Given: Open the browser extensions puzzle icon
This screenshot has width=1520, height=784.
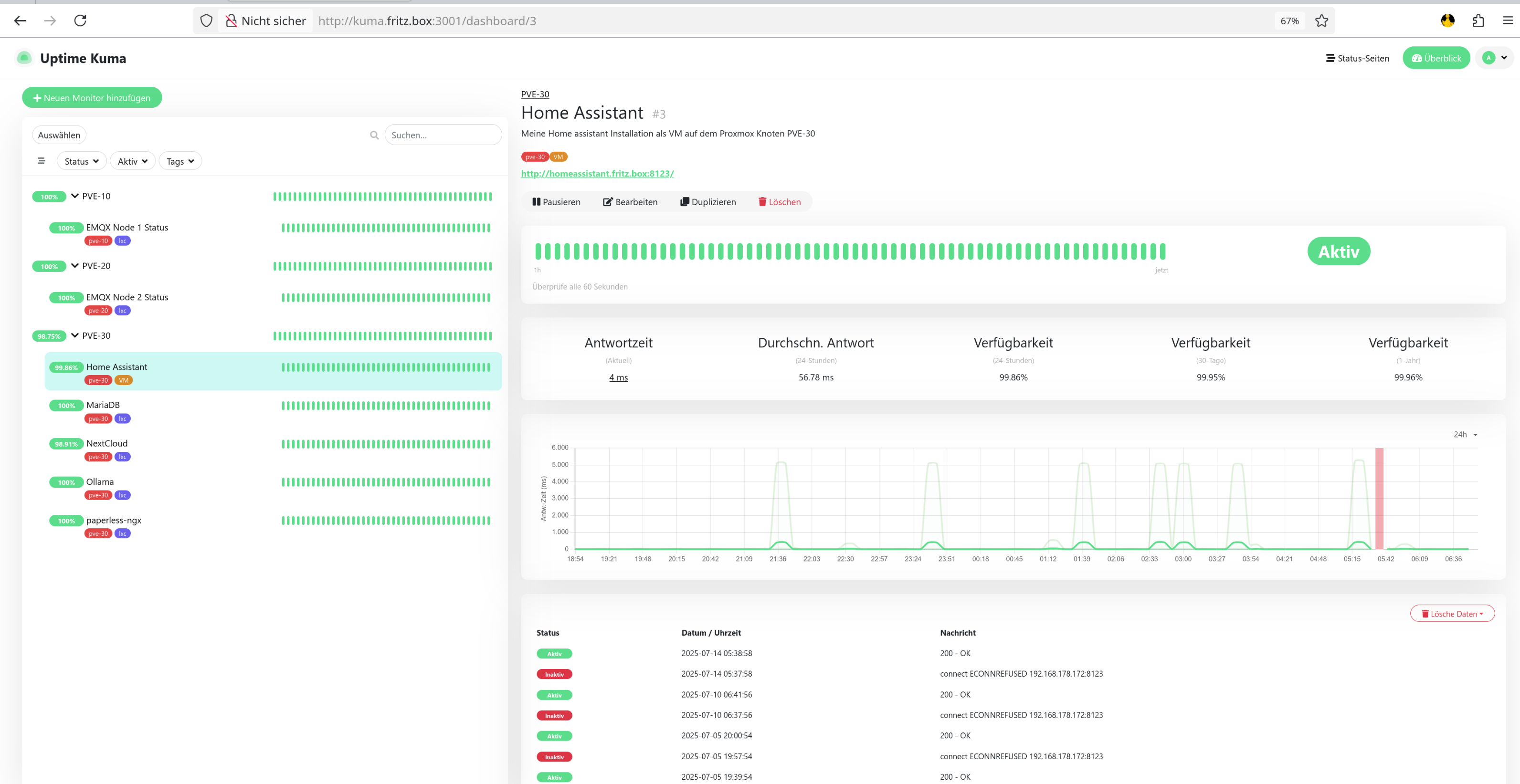Looking at the screenshot, I should [1478, 21].
